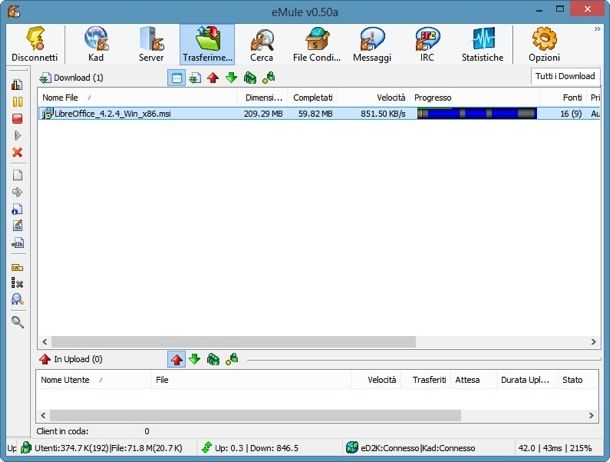
Task: Open the IRC chat panel
Action: click(427, 44)
